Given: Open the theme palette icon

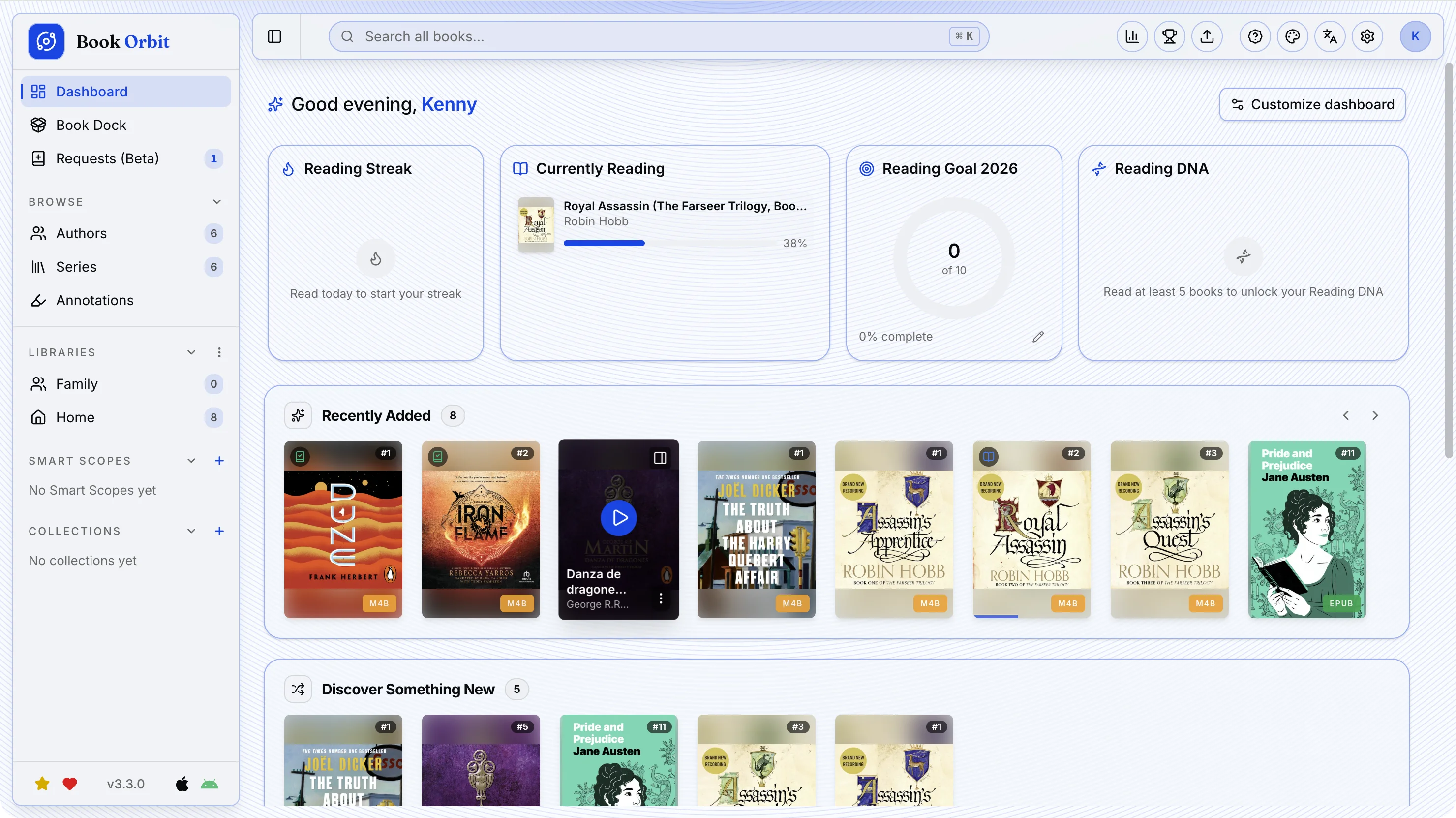Looking at the screenshot, I should coord(1292,37).
